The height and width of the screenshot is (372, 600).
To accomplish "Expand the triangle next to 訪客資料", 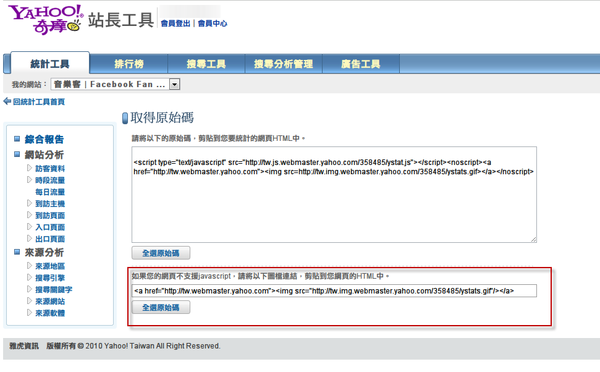I will tap(29, 168).
